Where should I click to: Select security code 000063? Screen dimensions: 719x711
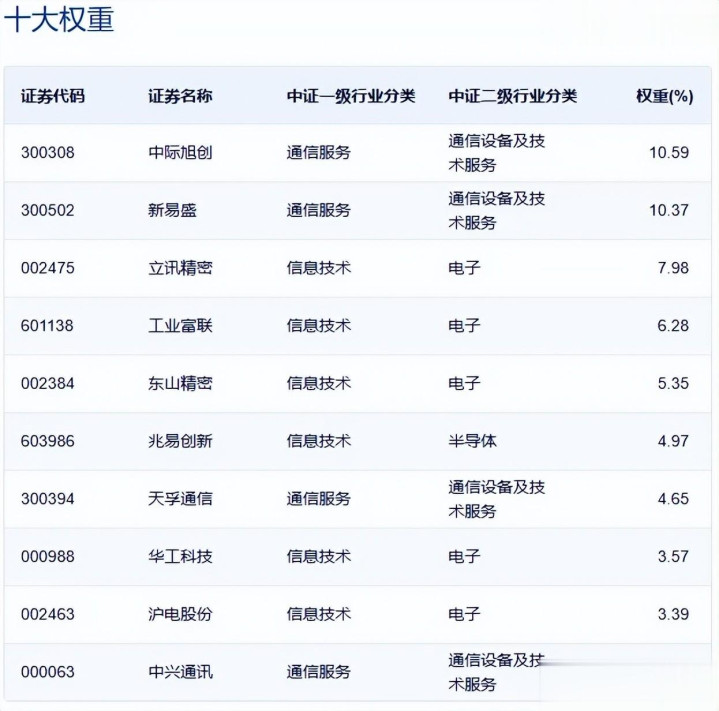click(x=48, y=672)
